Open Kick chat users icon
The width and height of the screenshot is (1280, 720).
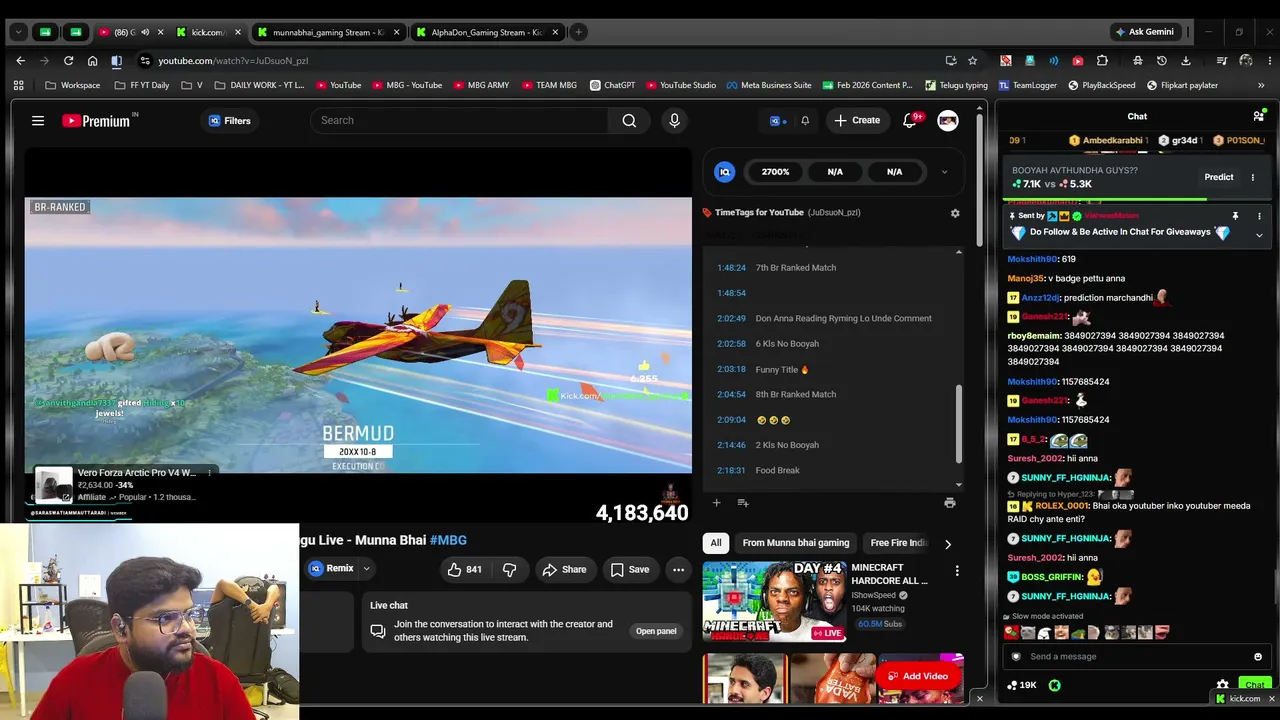point(1258,116)
